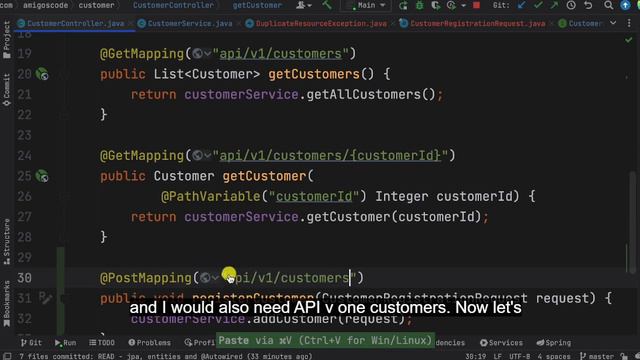Click the @PathVariable annotation on line 26
640x360 pixels.
pyautogui.click(x=211, y=196)
